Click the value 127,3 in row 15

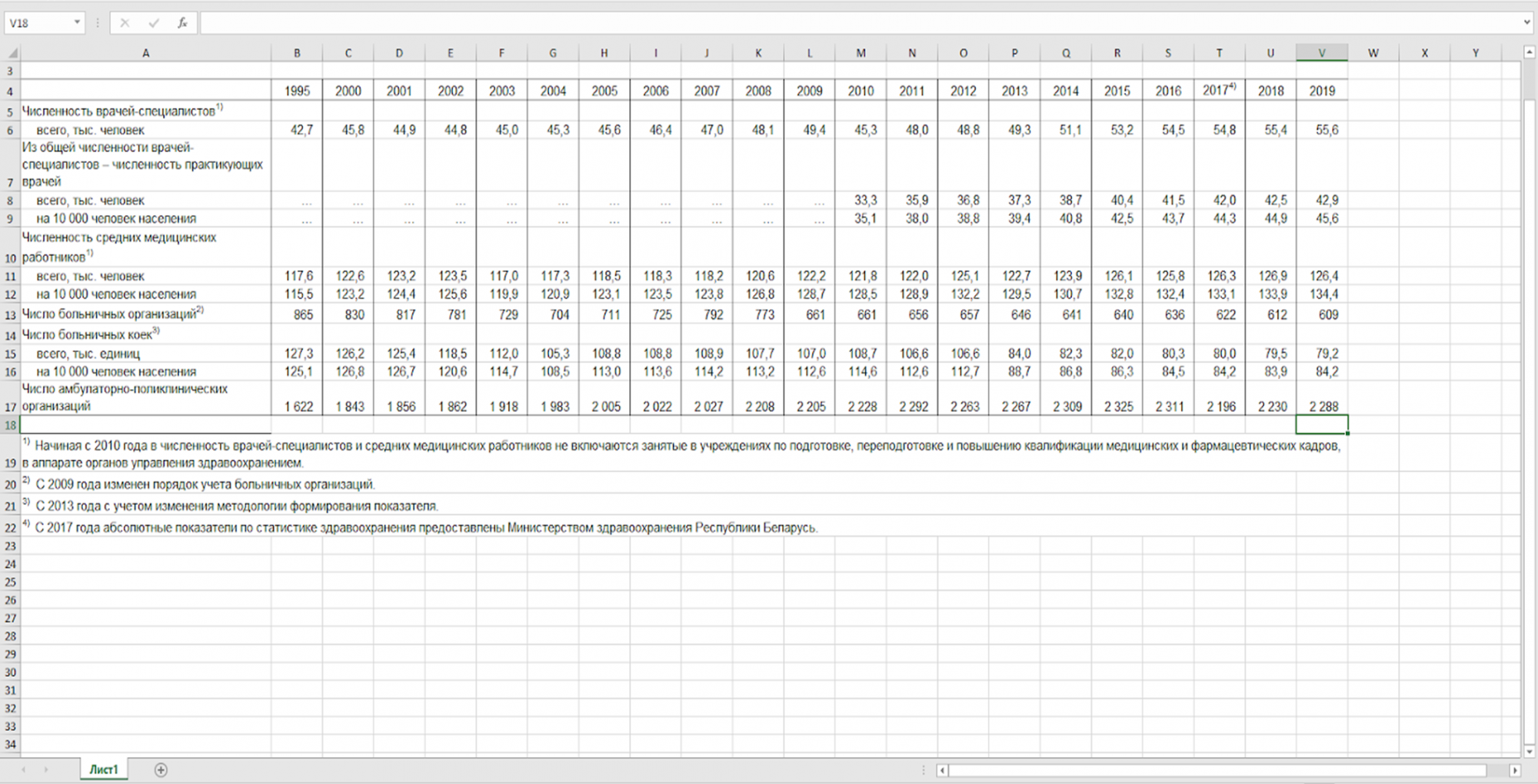point(298,354)
